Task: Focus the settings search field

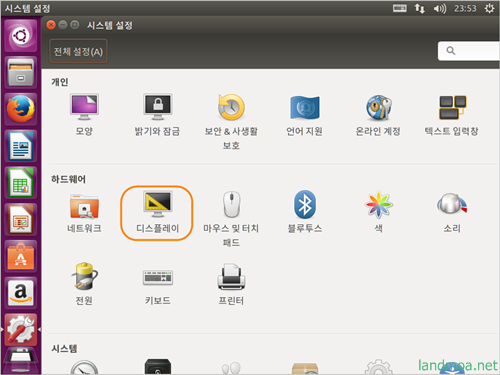Action: [x=469, y=51]
